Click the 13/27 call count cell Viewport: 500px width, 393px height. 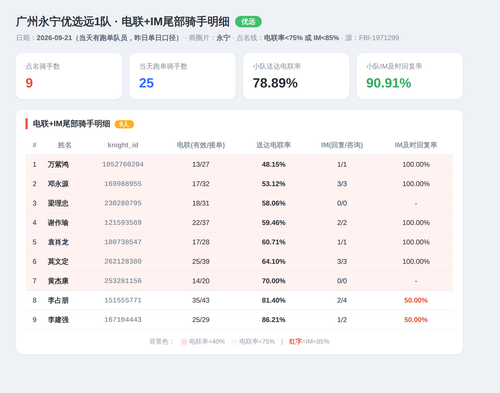click(x=201, y=164)
